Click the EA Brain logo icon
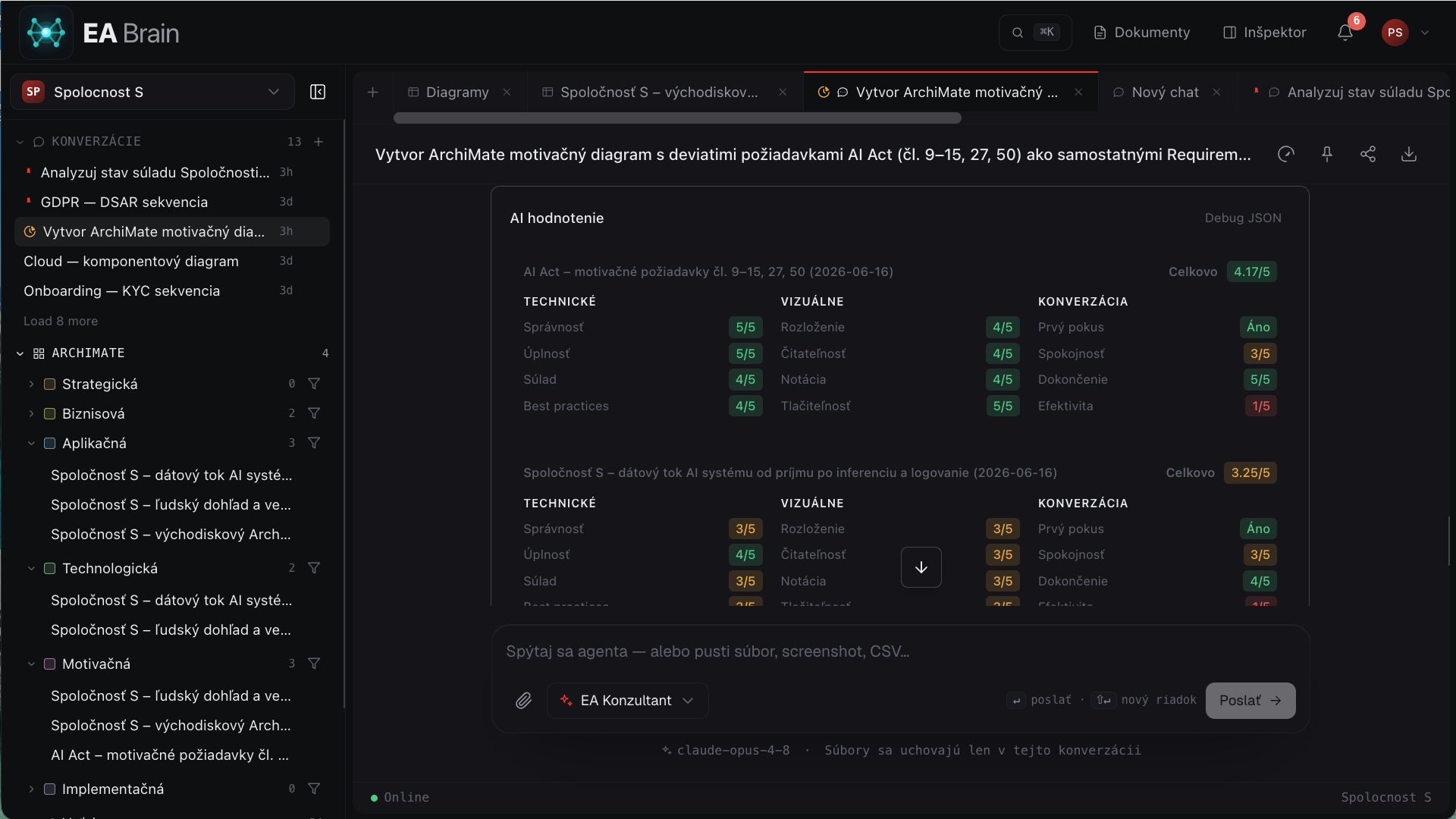 46,33
